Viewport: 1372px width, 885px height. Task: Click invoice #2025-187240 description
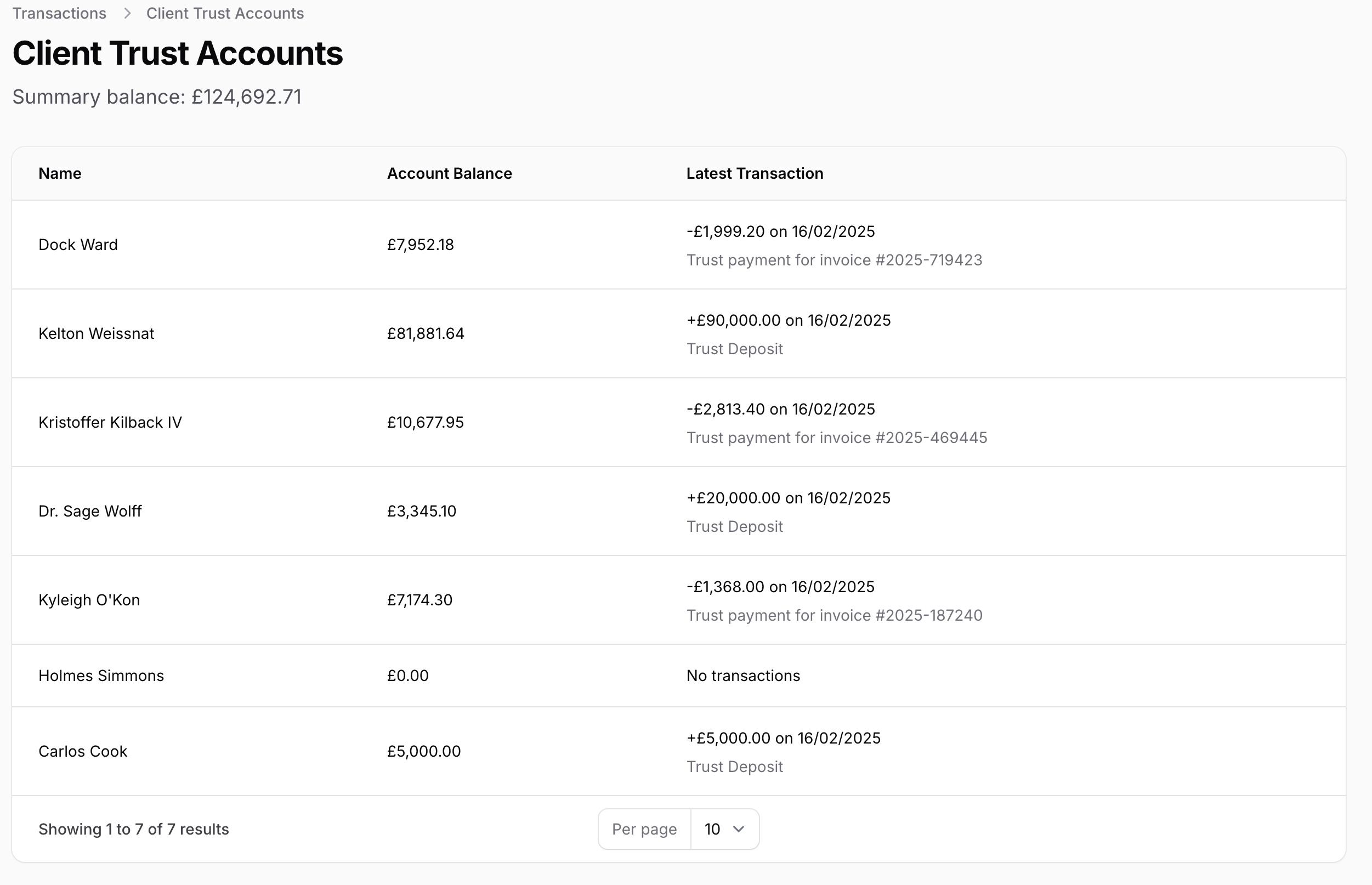pos(834,615)
